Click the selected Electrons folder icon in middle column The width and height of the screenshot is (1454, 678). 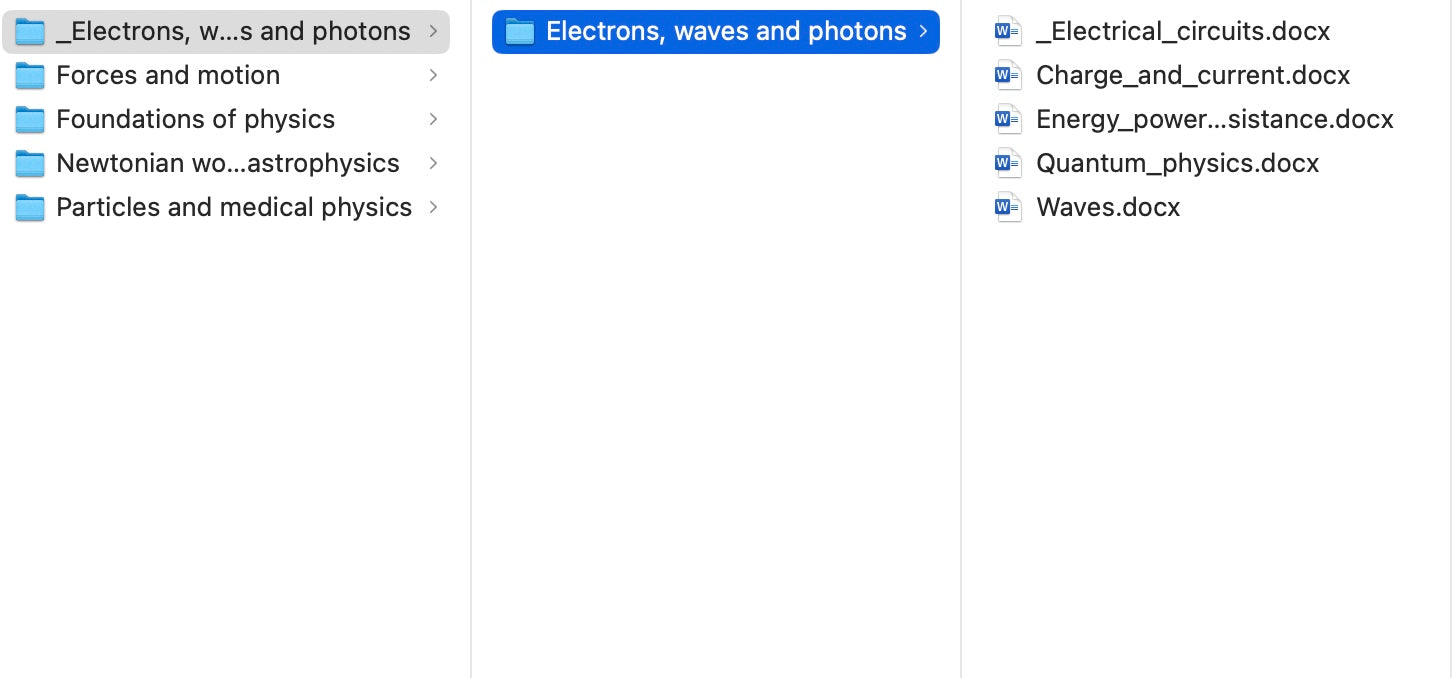520,32
